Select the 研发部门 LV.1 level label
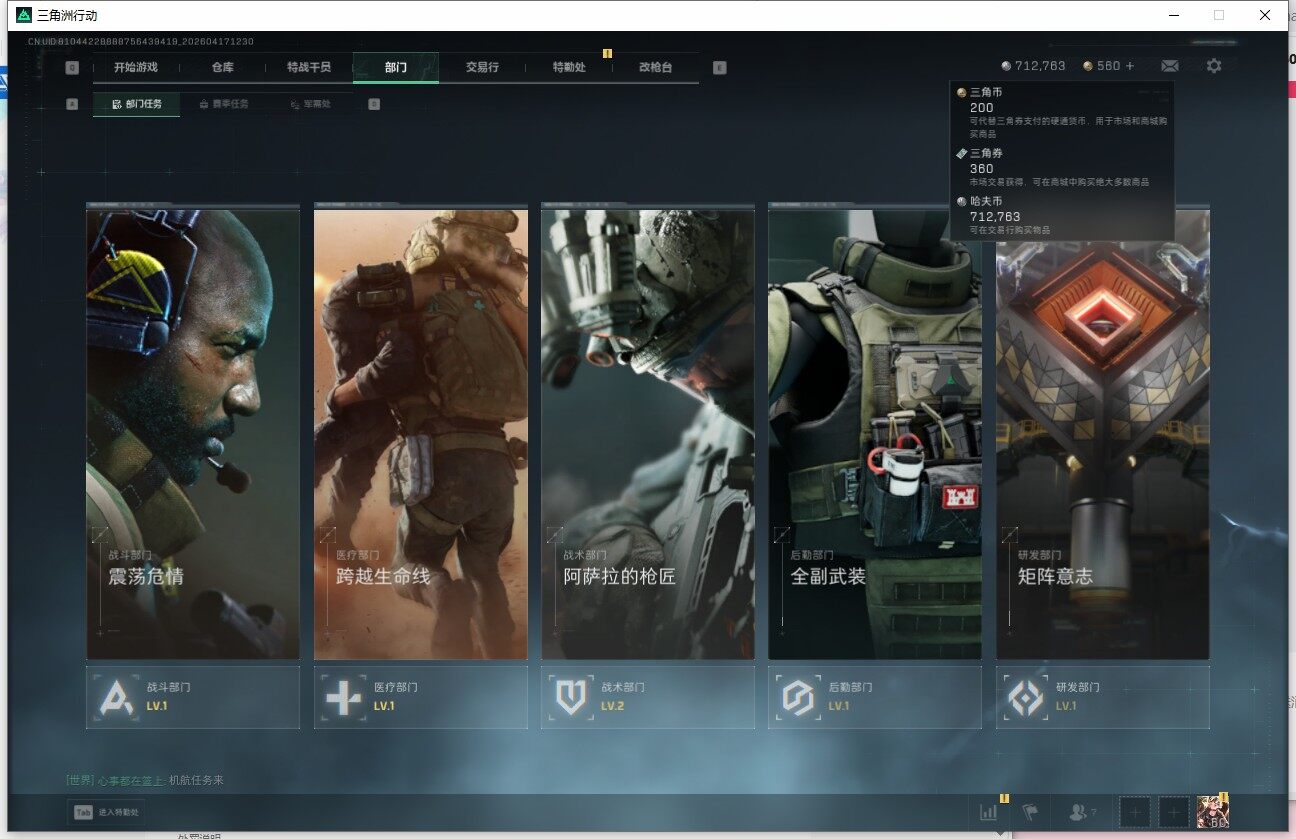This screenshot has height=839, width=1296. click(x=1067, y=706)
